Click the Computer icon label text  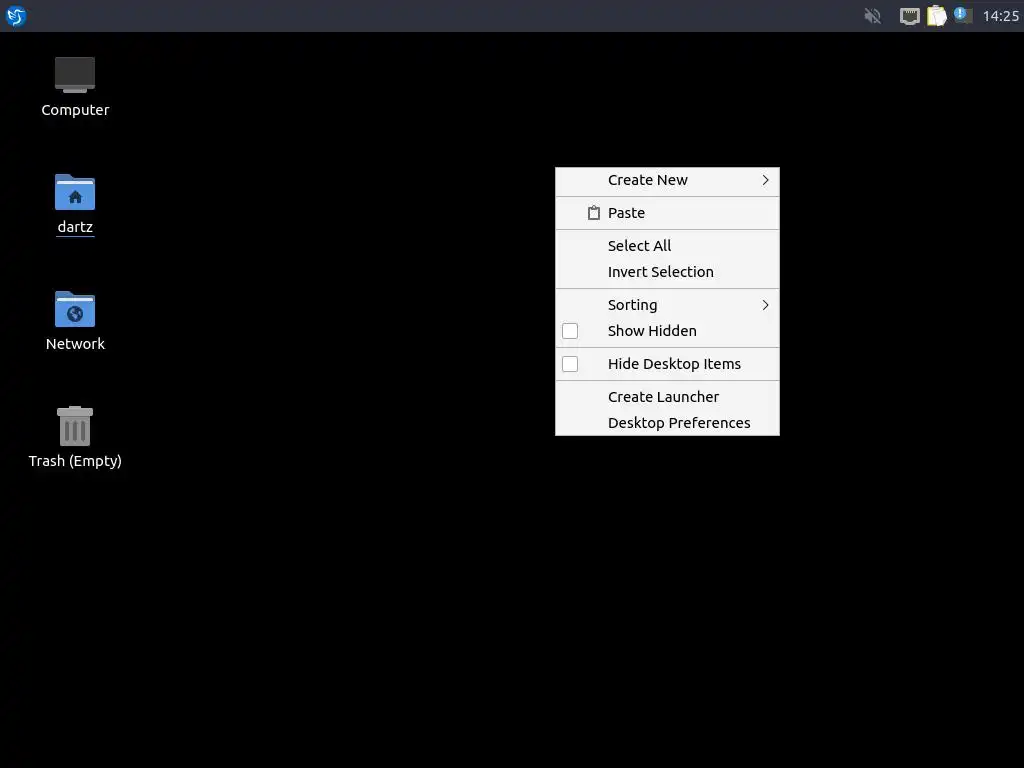coord(75,110)
